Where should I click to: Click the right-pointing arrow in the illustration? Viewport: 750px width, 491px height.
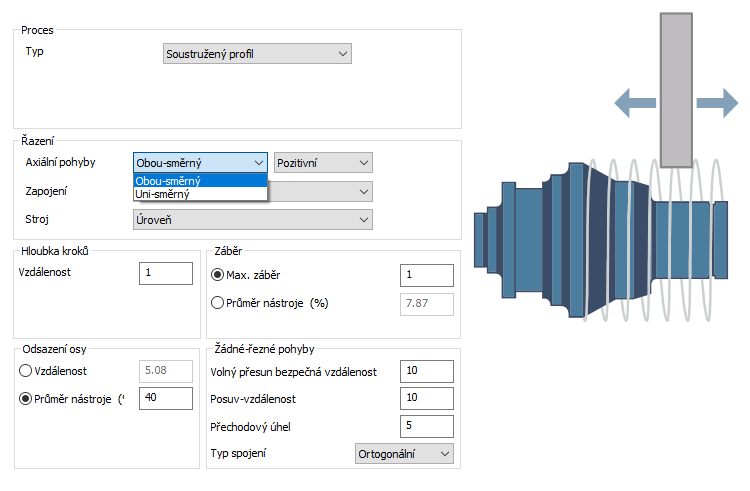coord(717,103)
